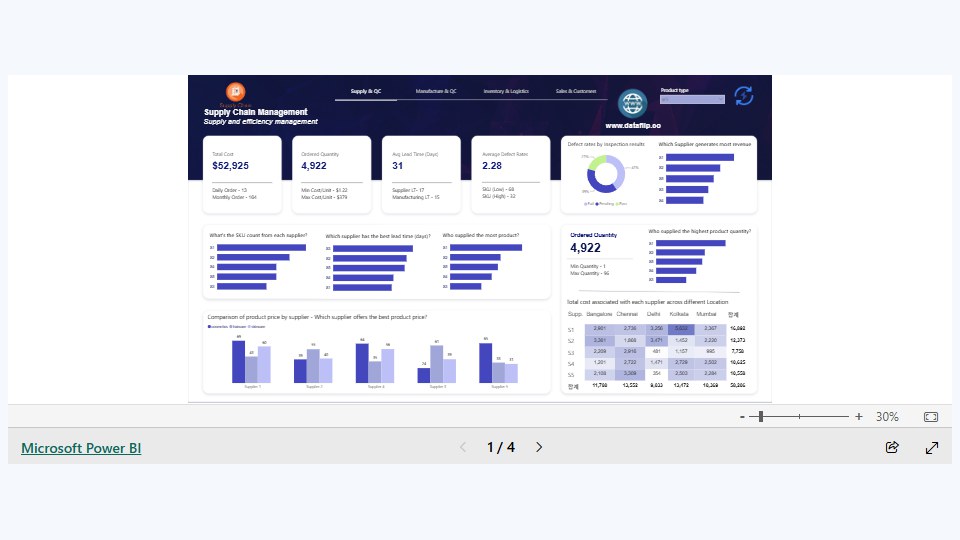Click the top bar in the SKU count chart

pyautogui.click(x=261, y=247)
